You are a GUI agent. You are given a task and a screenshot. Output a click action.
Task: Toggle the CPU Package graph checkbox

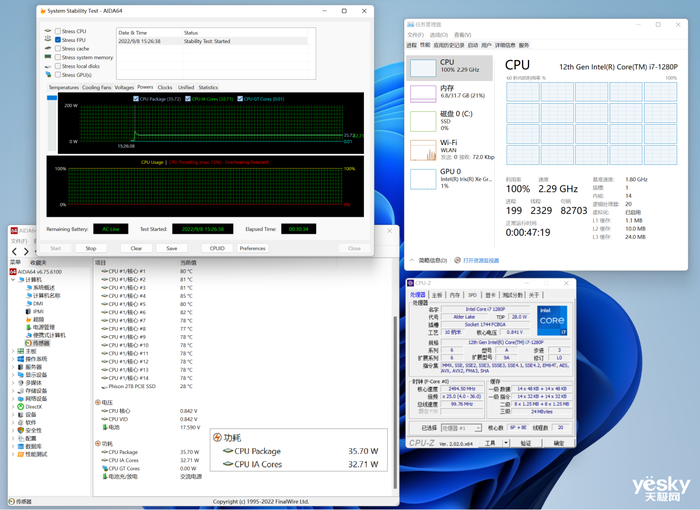click(135, 99)
